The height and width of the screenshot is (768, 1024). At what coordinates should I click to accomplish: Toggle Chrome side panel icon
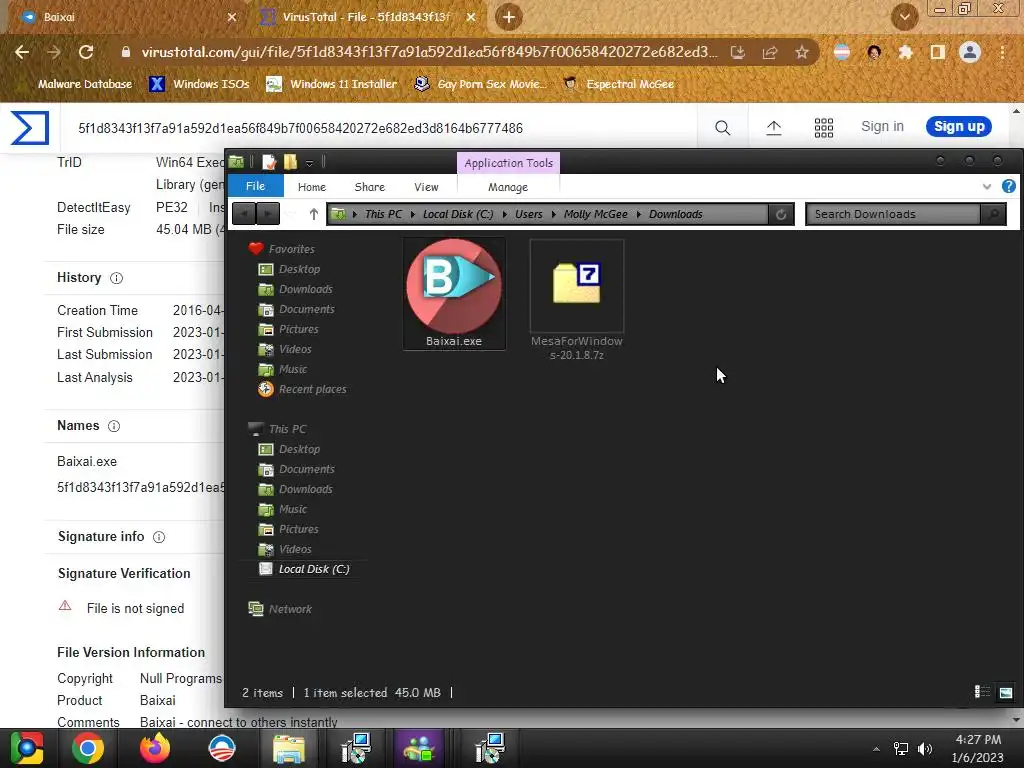coord(938,52)
